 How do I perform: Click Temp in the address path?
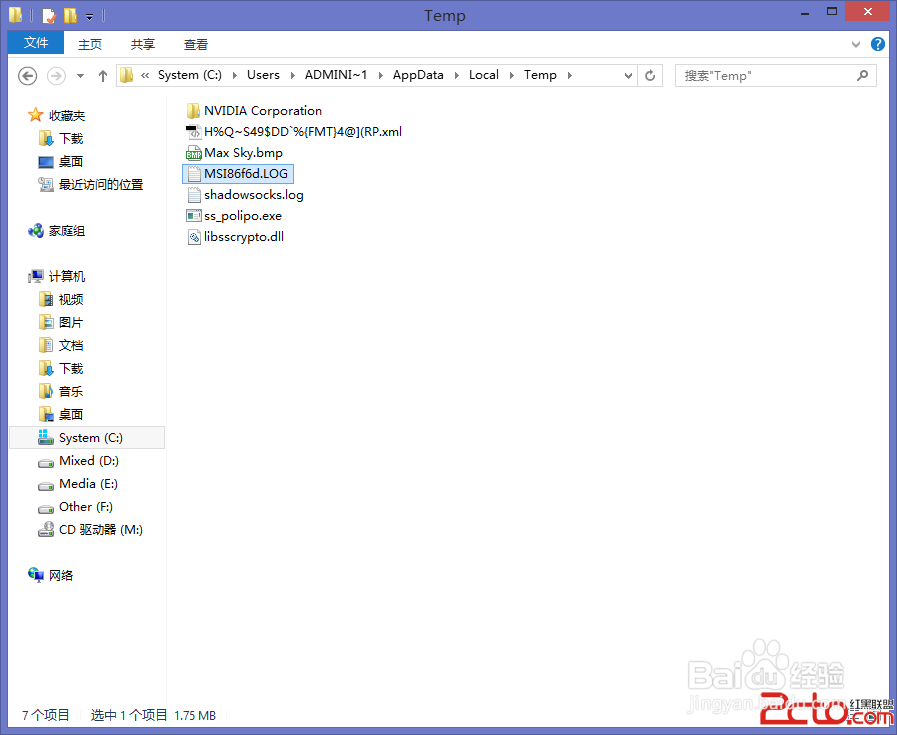[x=540, y=75]
